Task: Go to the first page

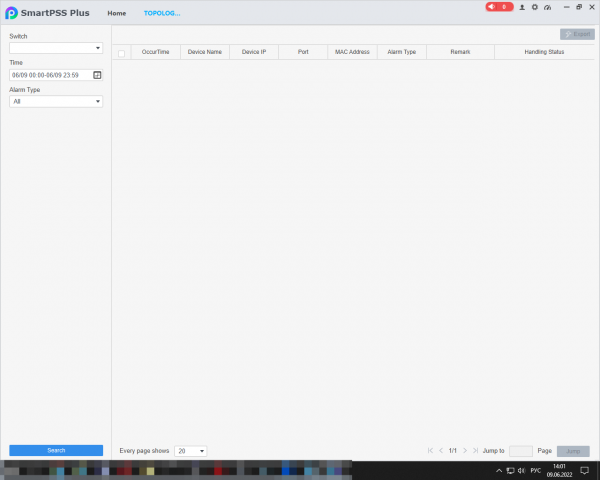Action: [x=430, y=451]
